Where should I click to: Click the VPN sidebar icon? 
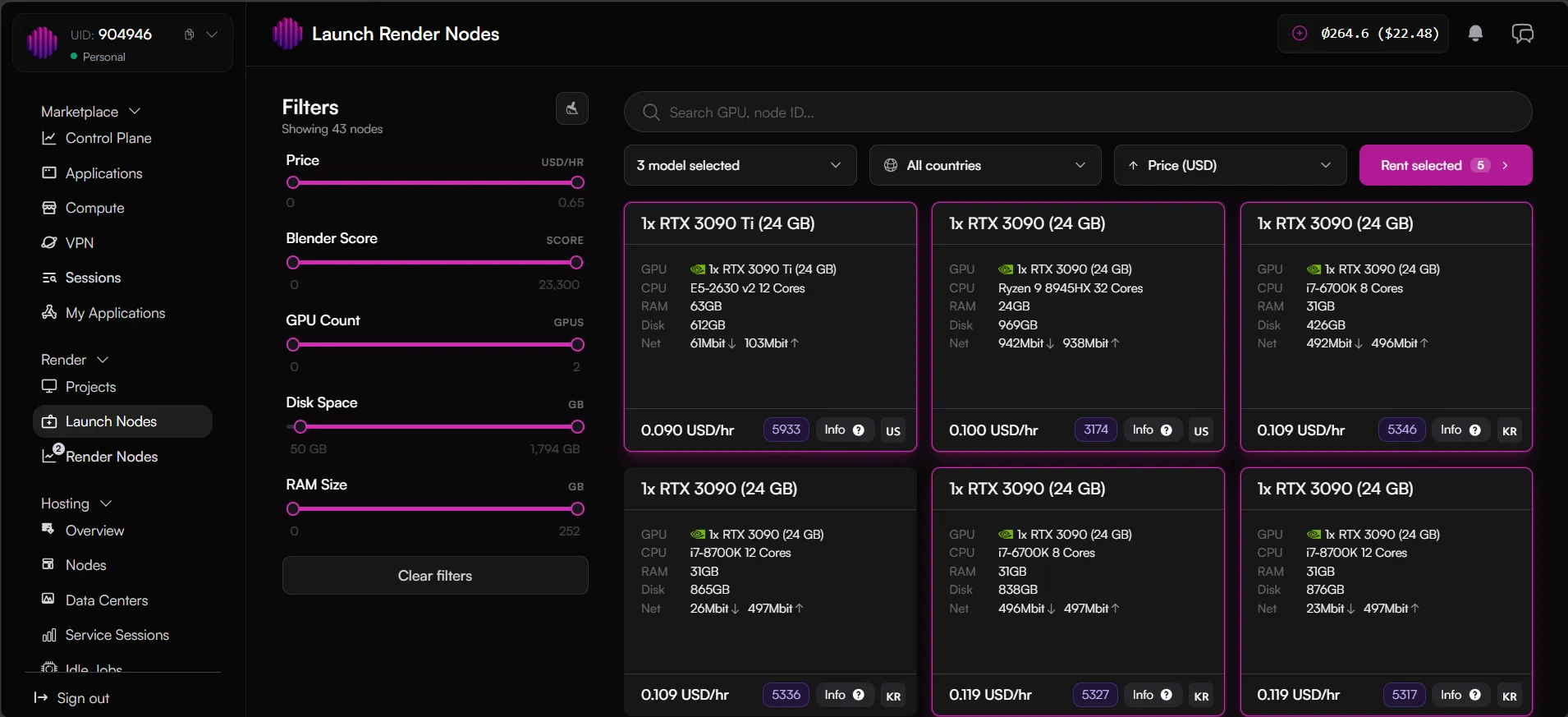[49, 243]
